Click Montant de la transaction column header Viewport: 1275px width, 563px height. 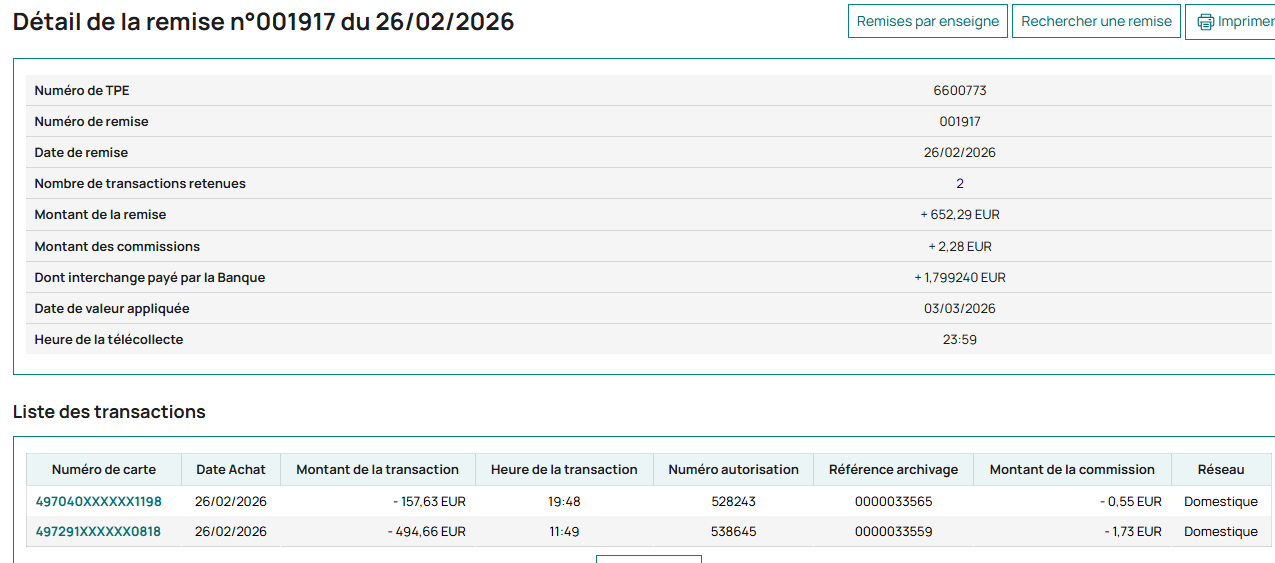(378, 469)
